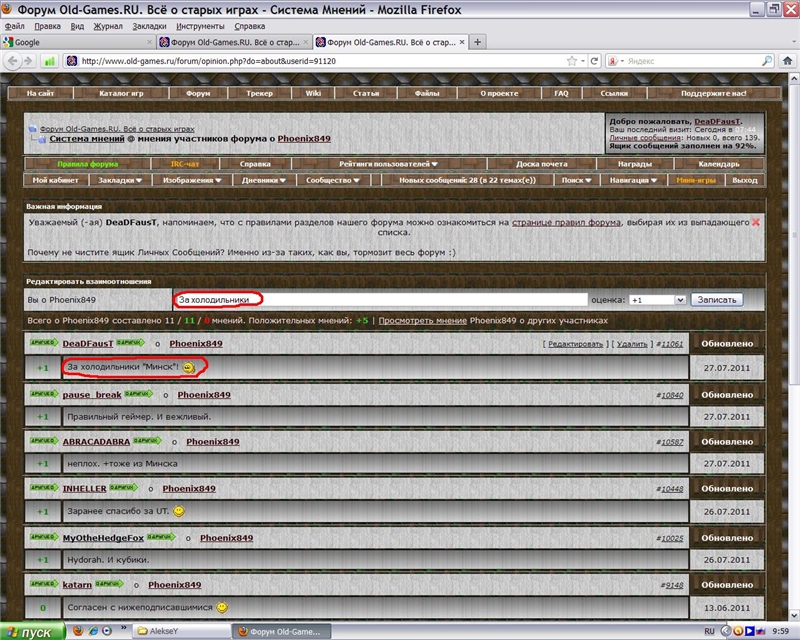
Task: Click the RU language indicator in the tray
Action: 709,631
